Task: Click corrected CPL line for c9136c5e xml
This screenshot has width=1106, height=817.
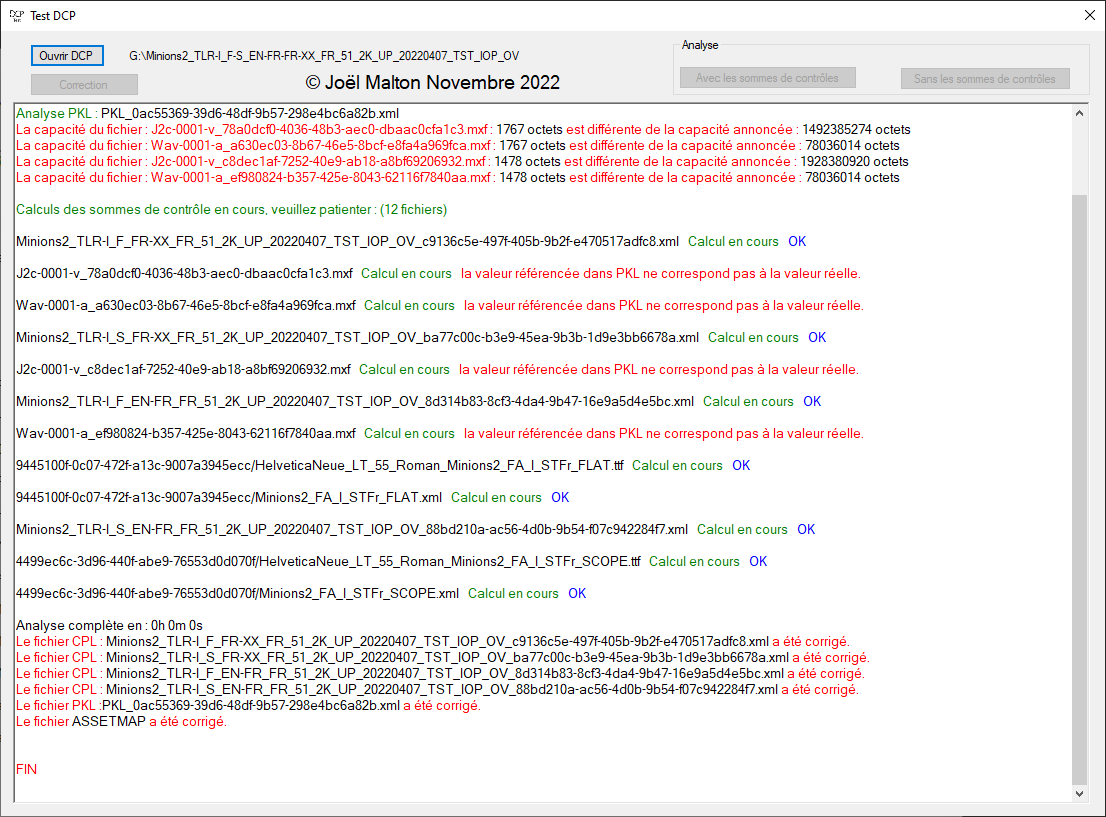Action: point(433,641)
